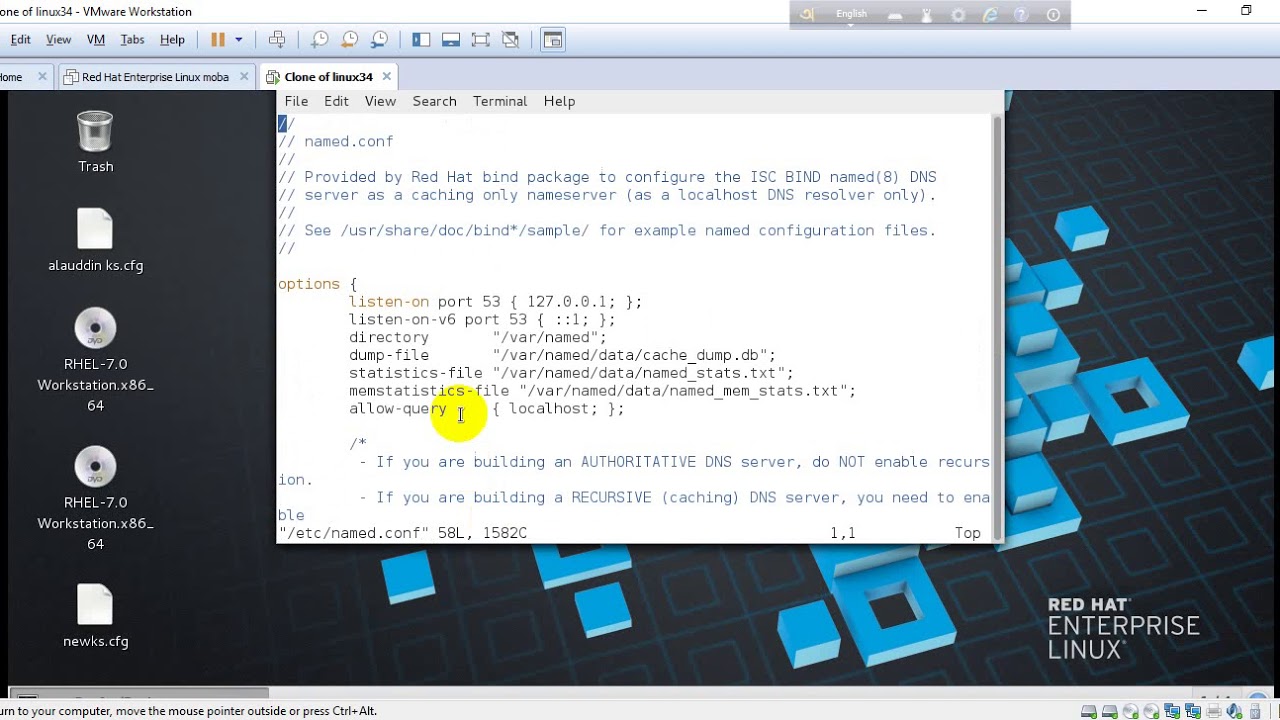Open the keyboard layout viewer icon
1280x720 pixels.
point(895,15)
